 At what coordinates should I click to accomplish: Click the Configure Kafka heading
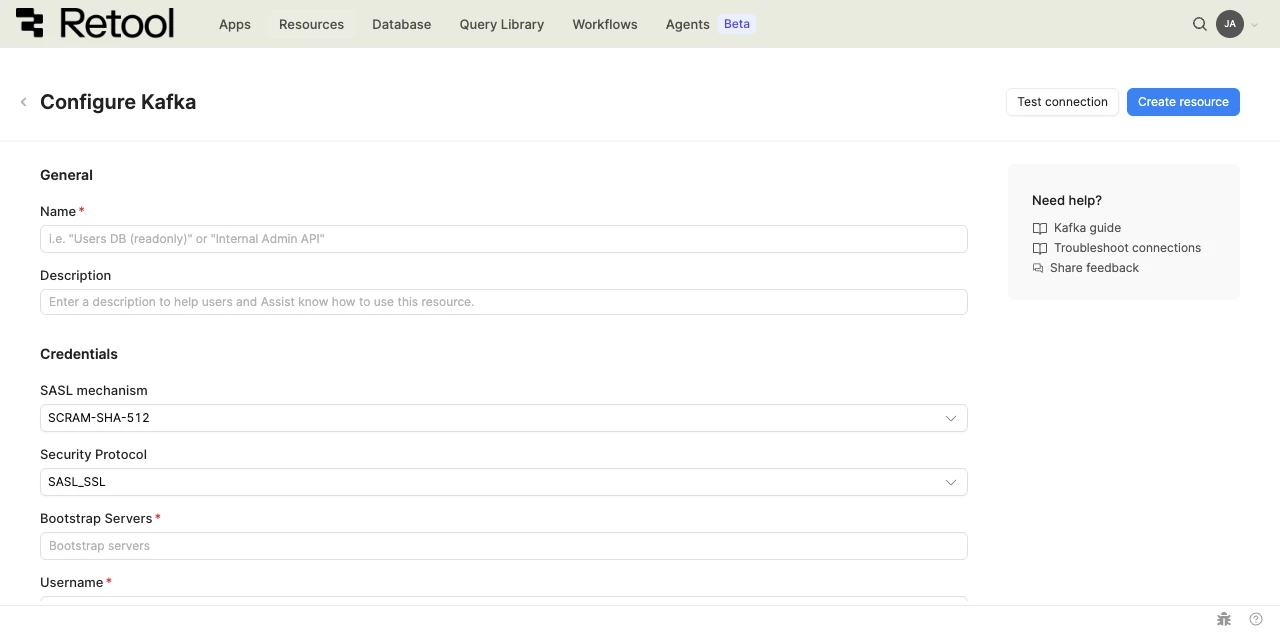click(118, 102)
